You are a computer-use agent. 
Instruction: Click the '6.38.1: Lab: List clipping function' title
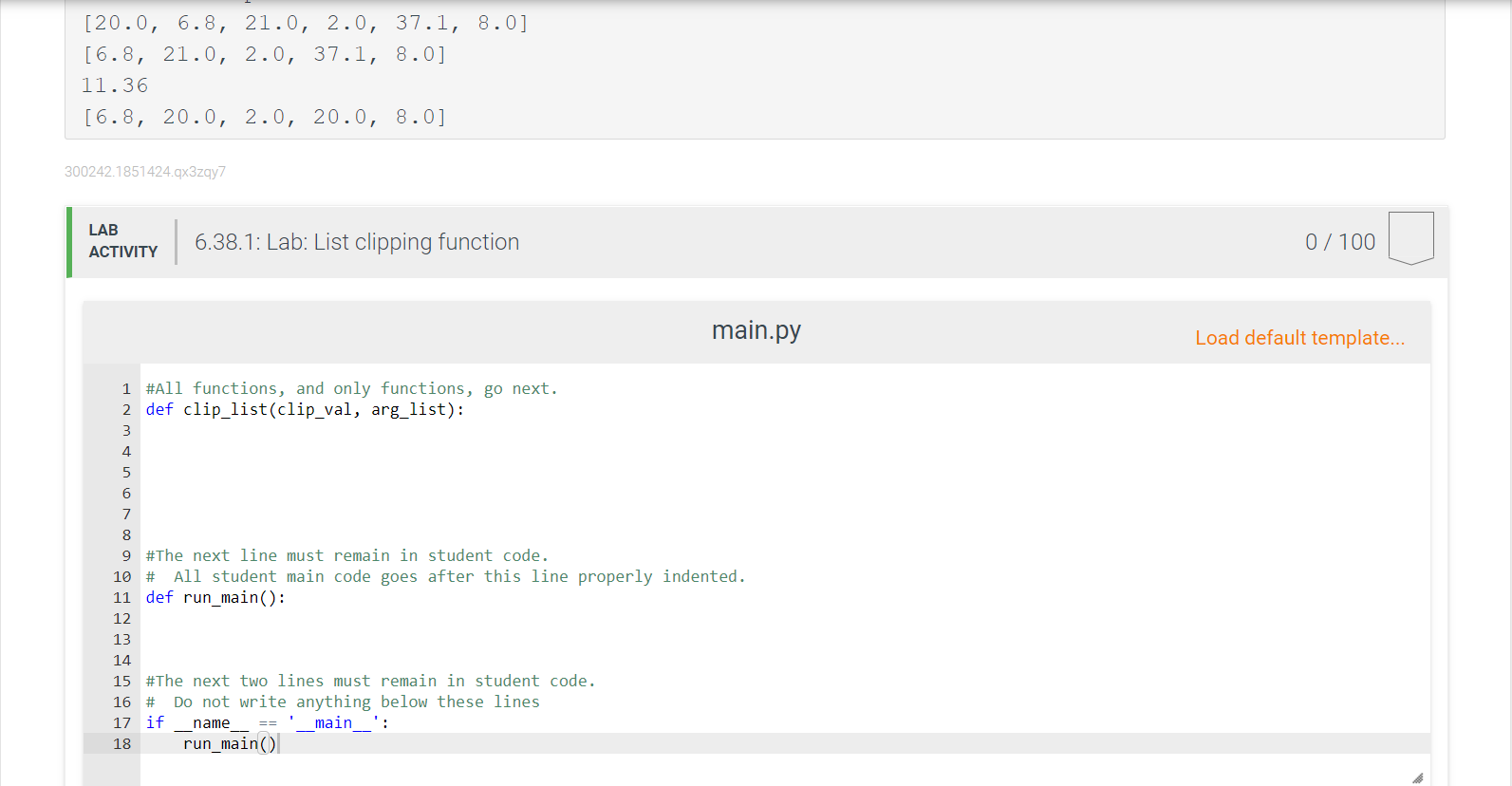[357, 242]
